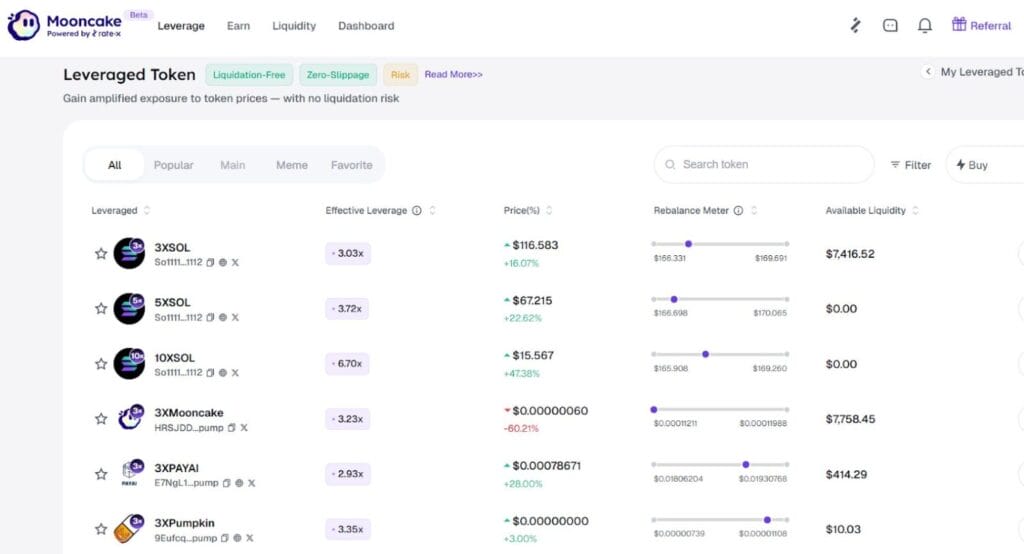This screenshot has height=554, width=1024.
Task: Select the Main token tab
Action: point(232,165)
